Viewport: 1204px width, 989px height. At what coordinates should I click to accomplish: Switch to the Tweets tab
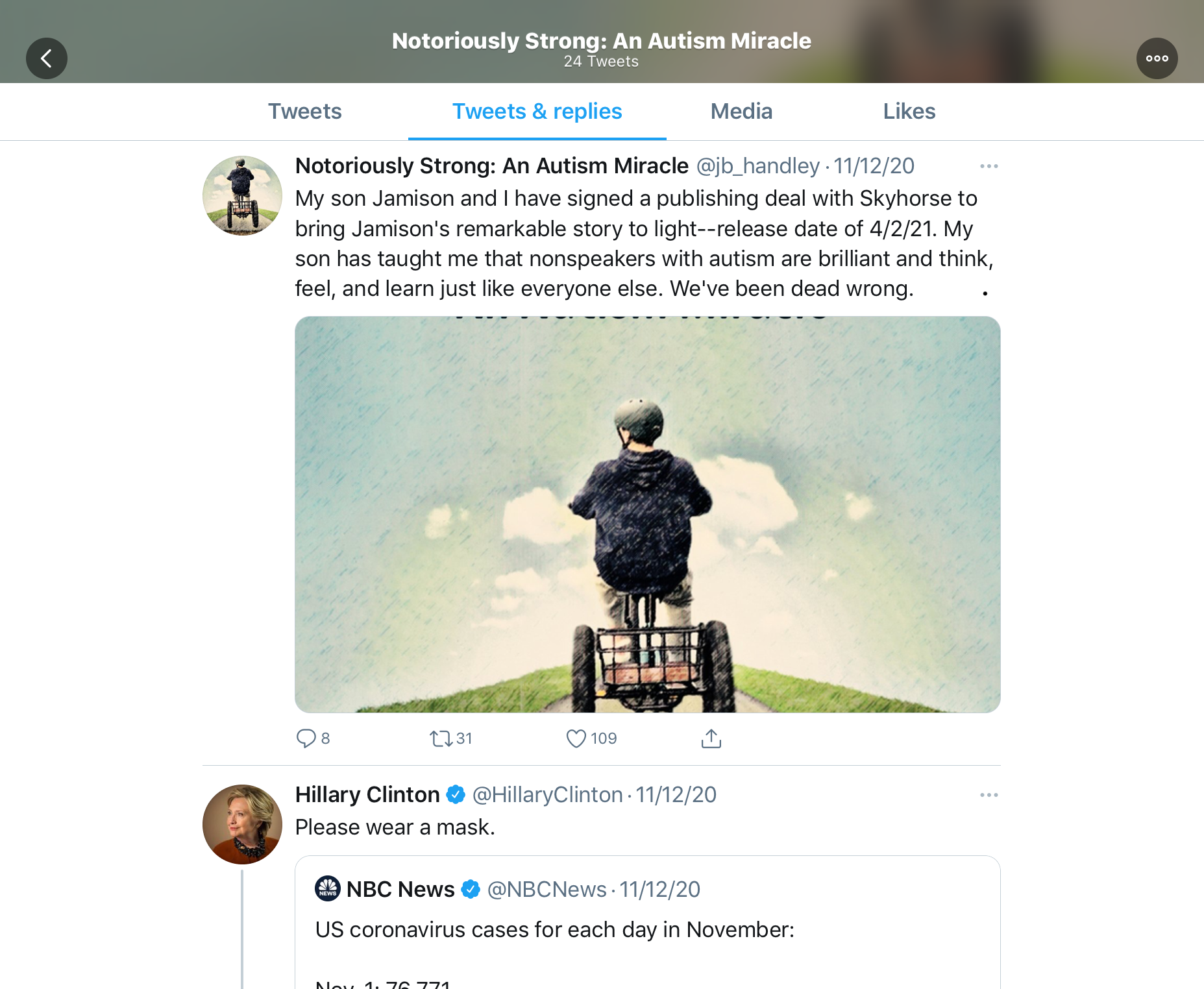click(x=304, y=112)
